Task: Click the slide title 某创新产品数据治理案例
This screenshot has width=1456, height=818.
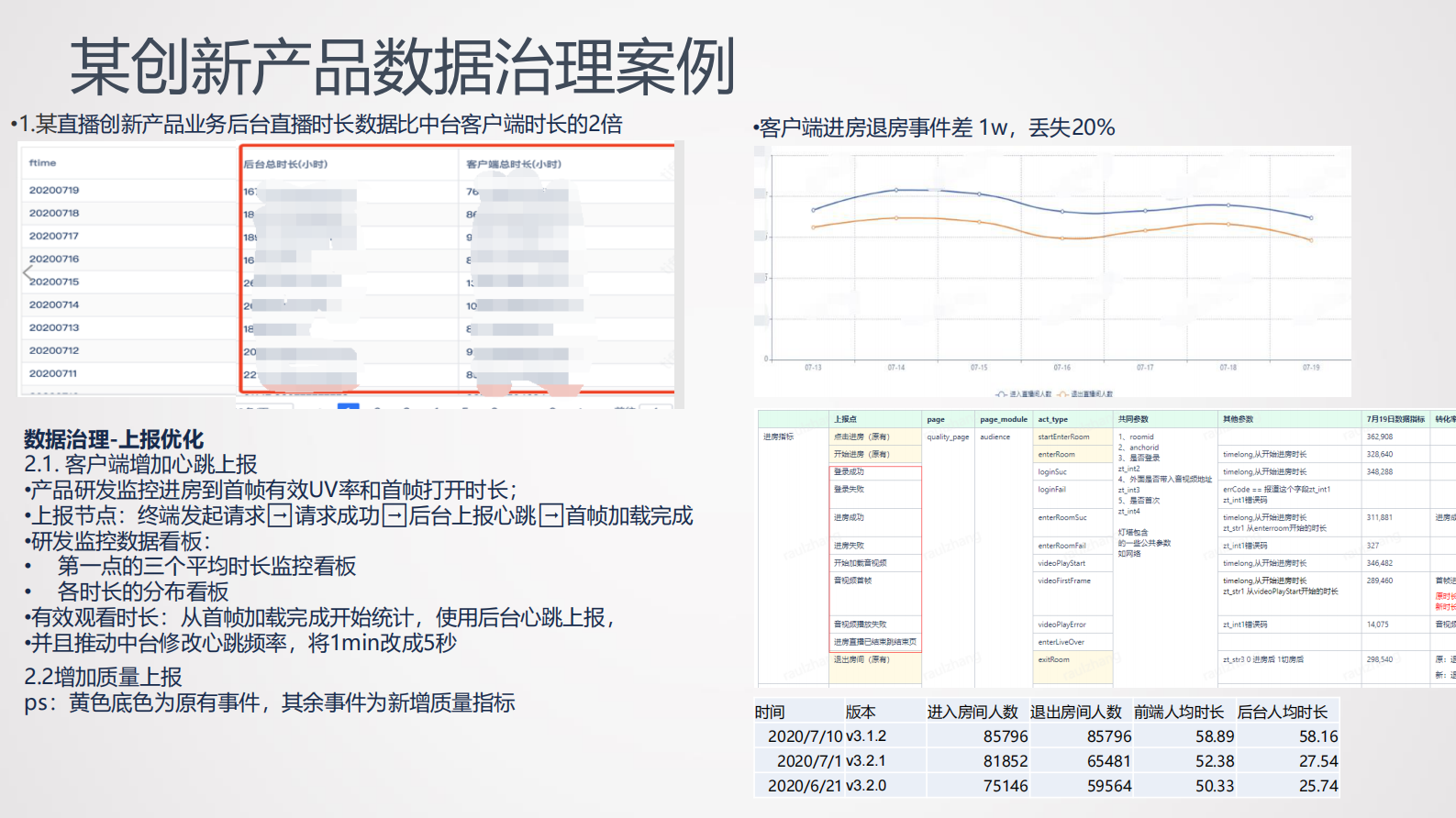Action: click(403, 67)
